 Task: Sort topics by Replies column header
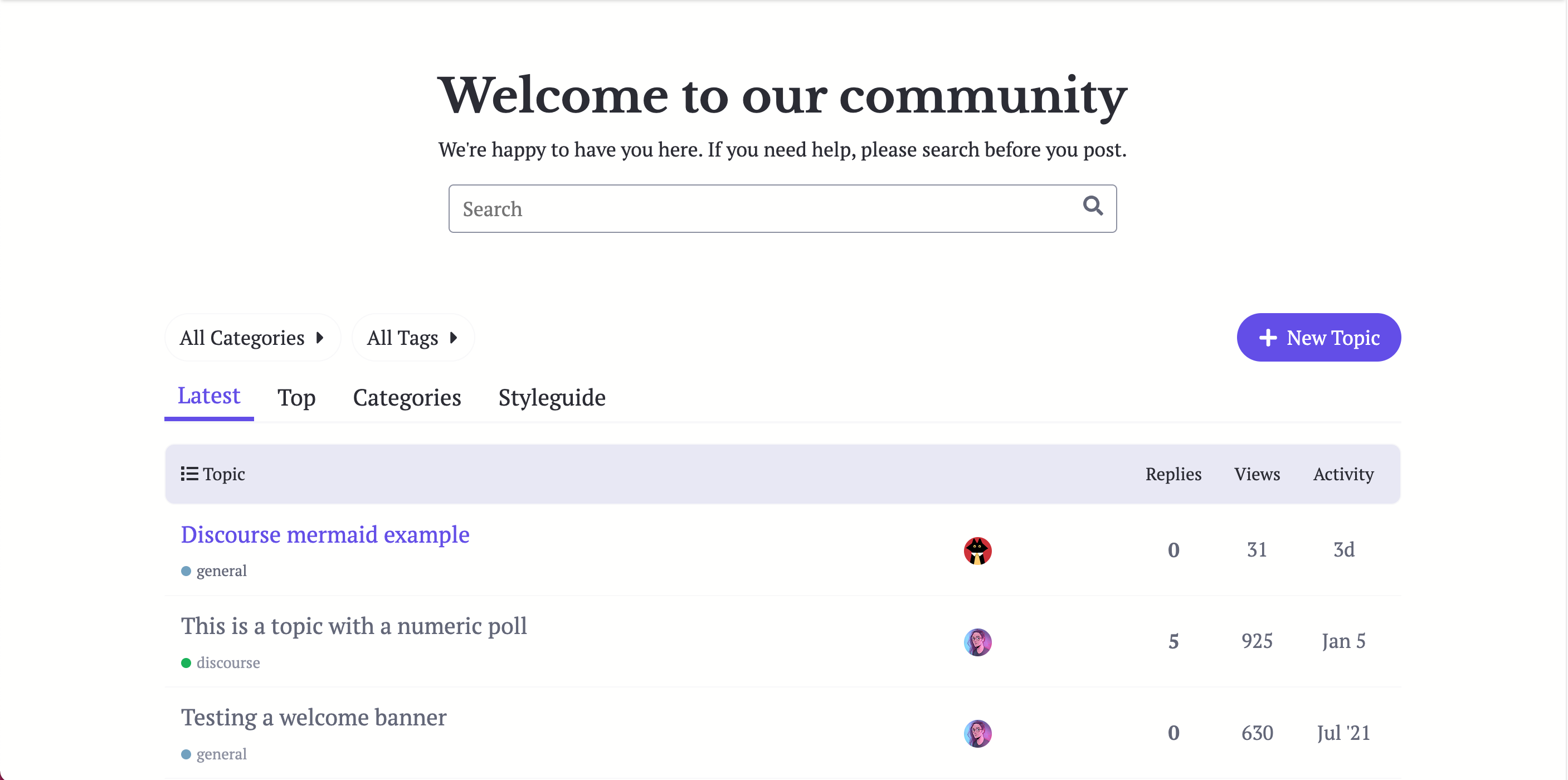pos(1173,474)
